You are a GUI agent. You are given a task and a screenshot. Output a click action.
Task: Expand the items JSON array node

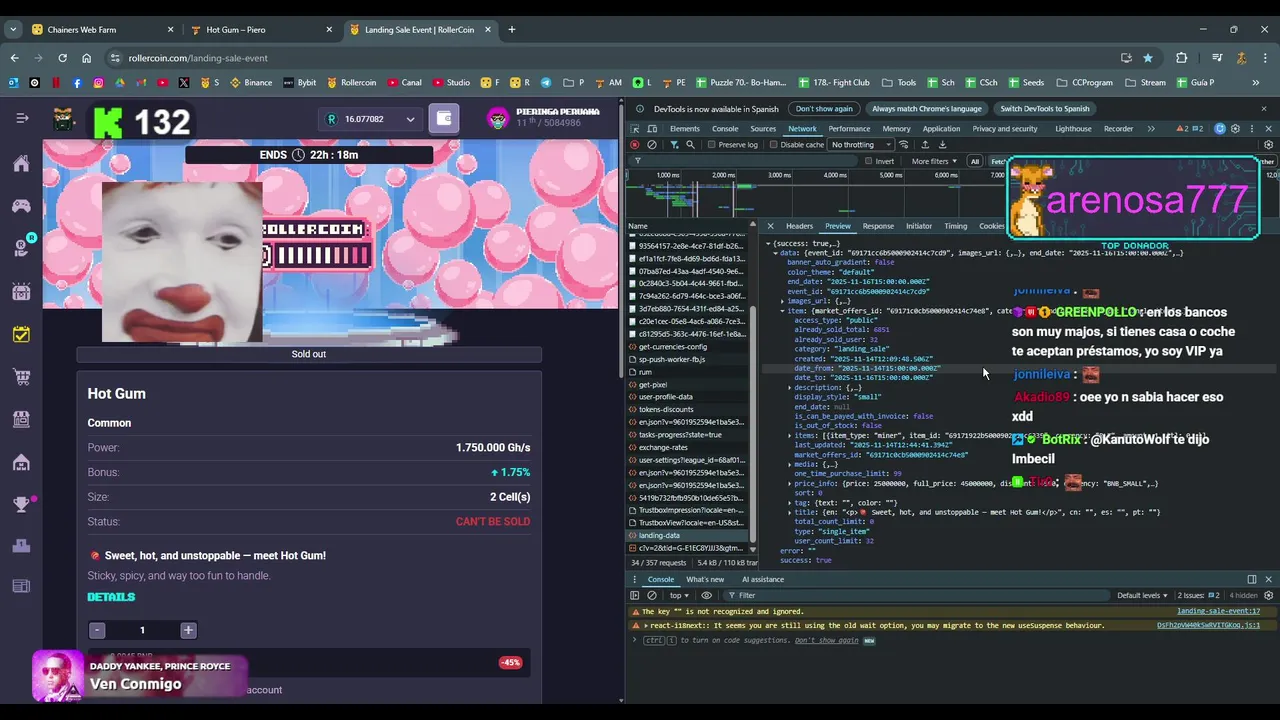[x=790, y=436]
